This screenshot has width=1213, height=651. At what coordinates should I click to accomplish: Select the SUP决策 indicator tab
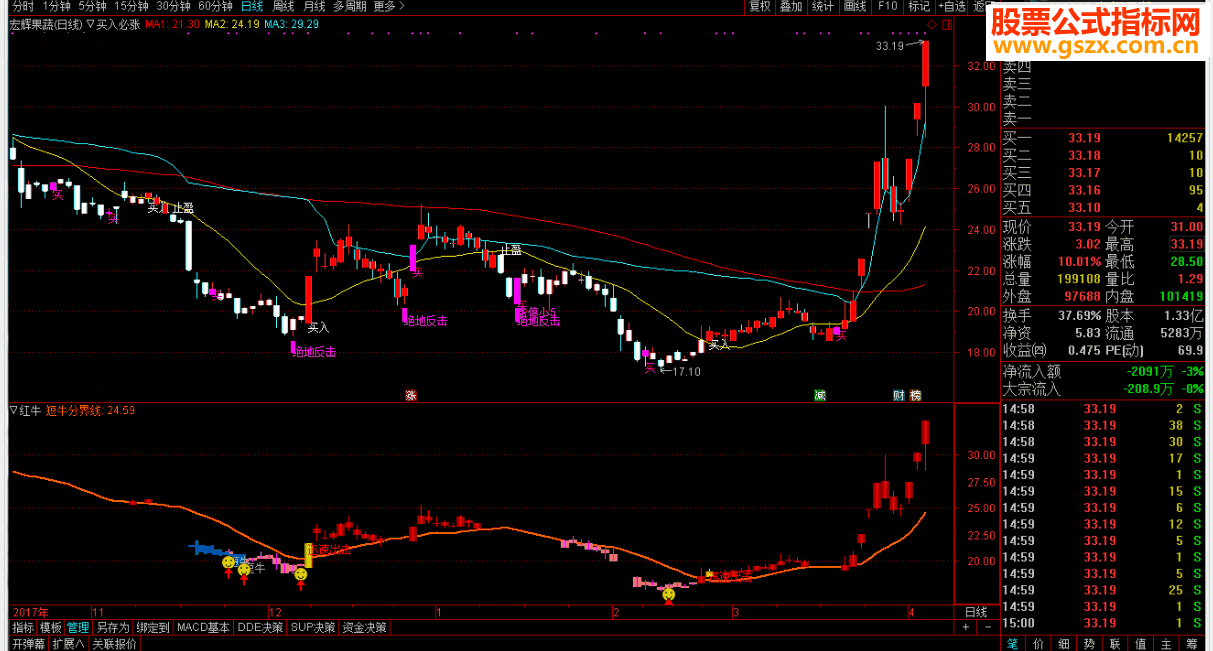(313, 628)
